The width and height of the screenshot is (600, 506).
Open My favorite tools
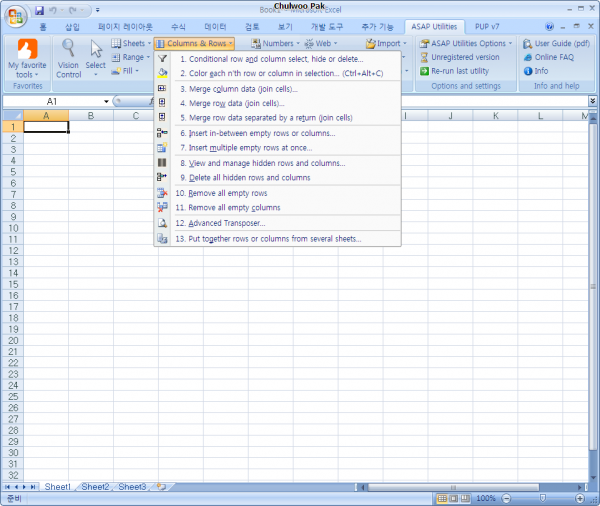(x=27, y=59)
